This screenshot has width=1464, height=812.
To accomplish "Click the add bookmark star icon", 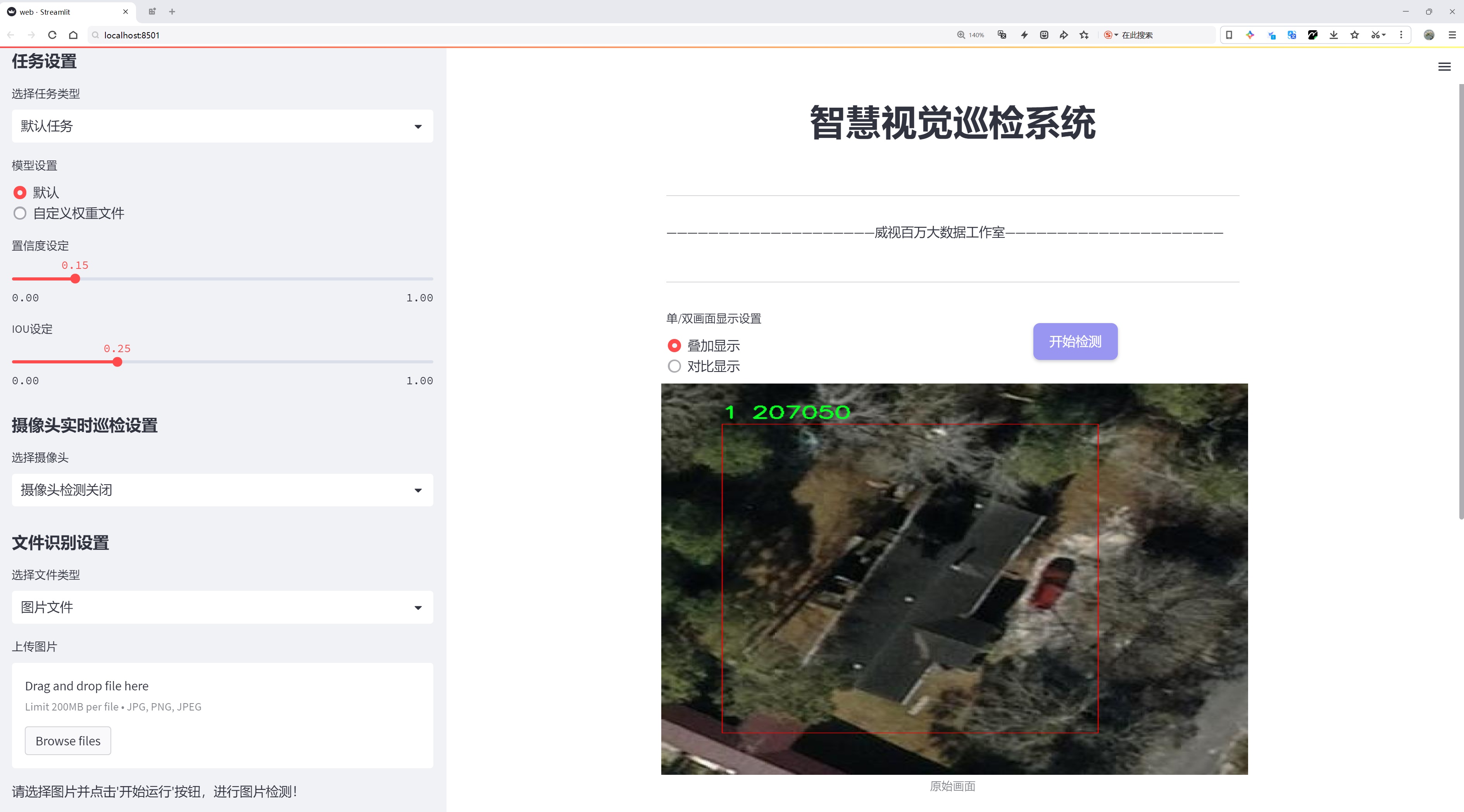I will pos(1085,35).
